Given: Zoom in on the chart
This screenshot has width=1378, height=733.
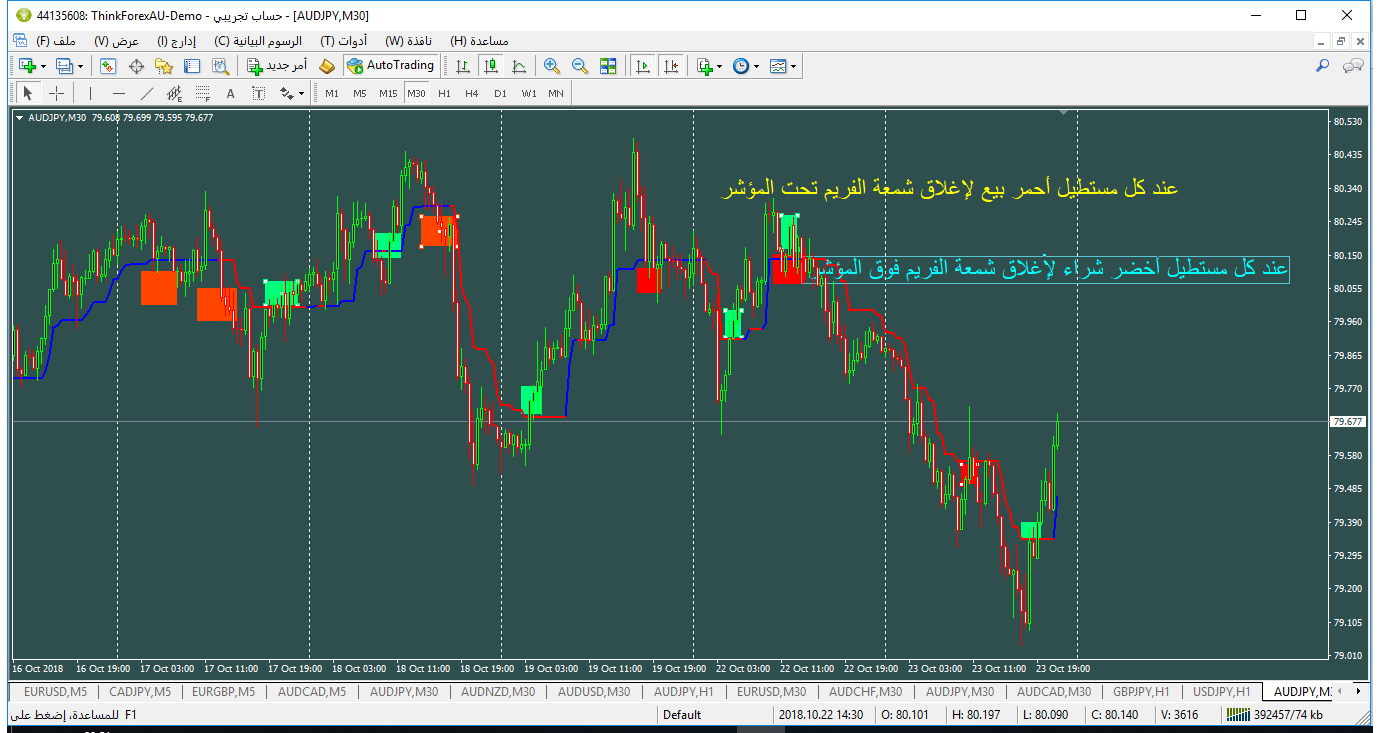Looking at the screenshot, I should [551, 66].
